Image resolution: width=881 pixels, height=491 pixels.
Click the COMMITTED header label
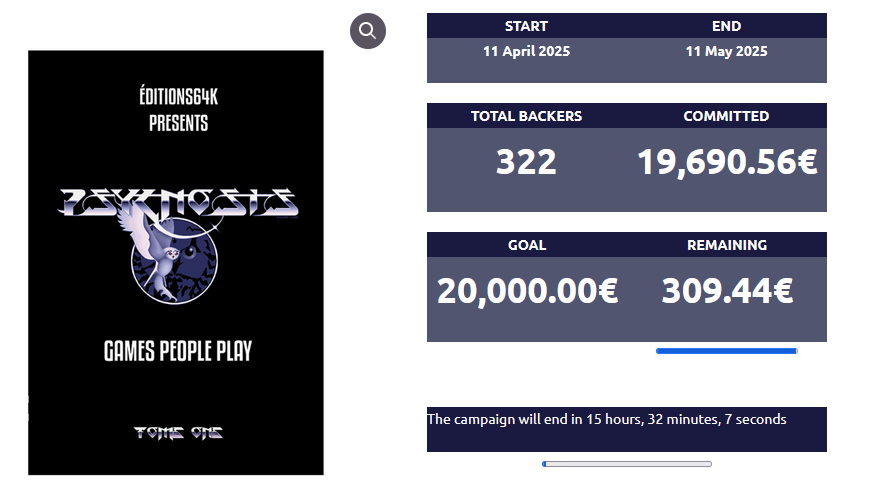(726, 116)
